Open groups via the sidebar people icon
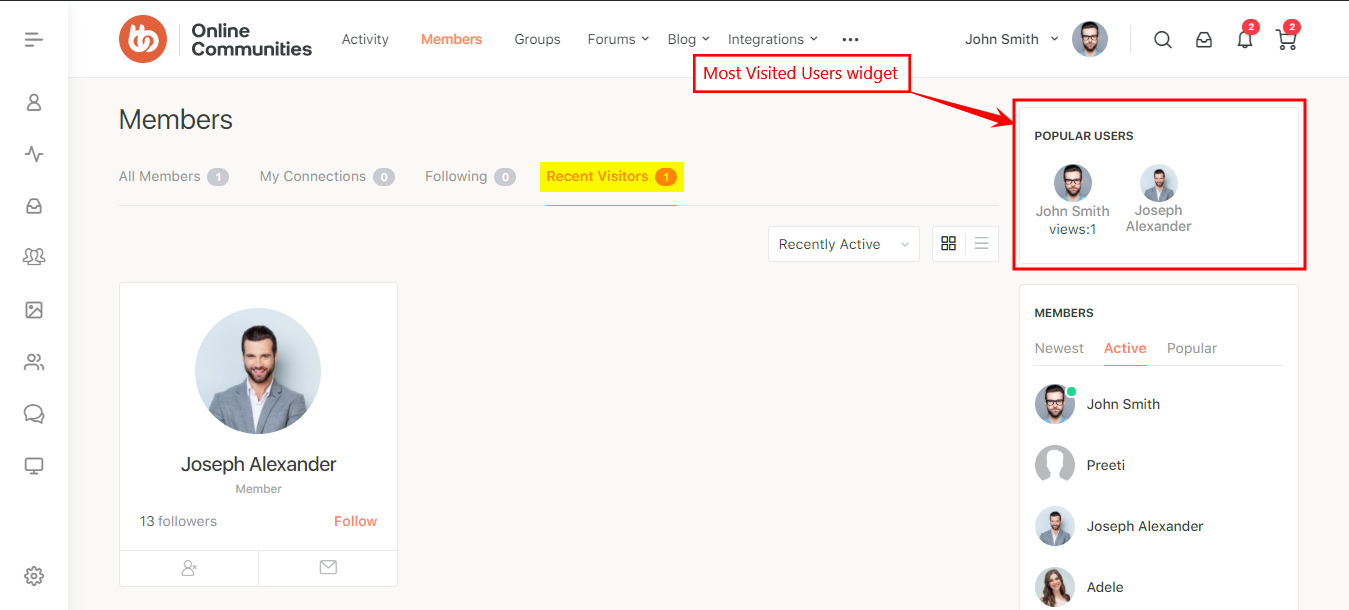 pyautogui.click(x=33, y=256)
